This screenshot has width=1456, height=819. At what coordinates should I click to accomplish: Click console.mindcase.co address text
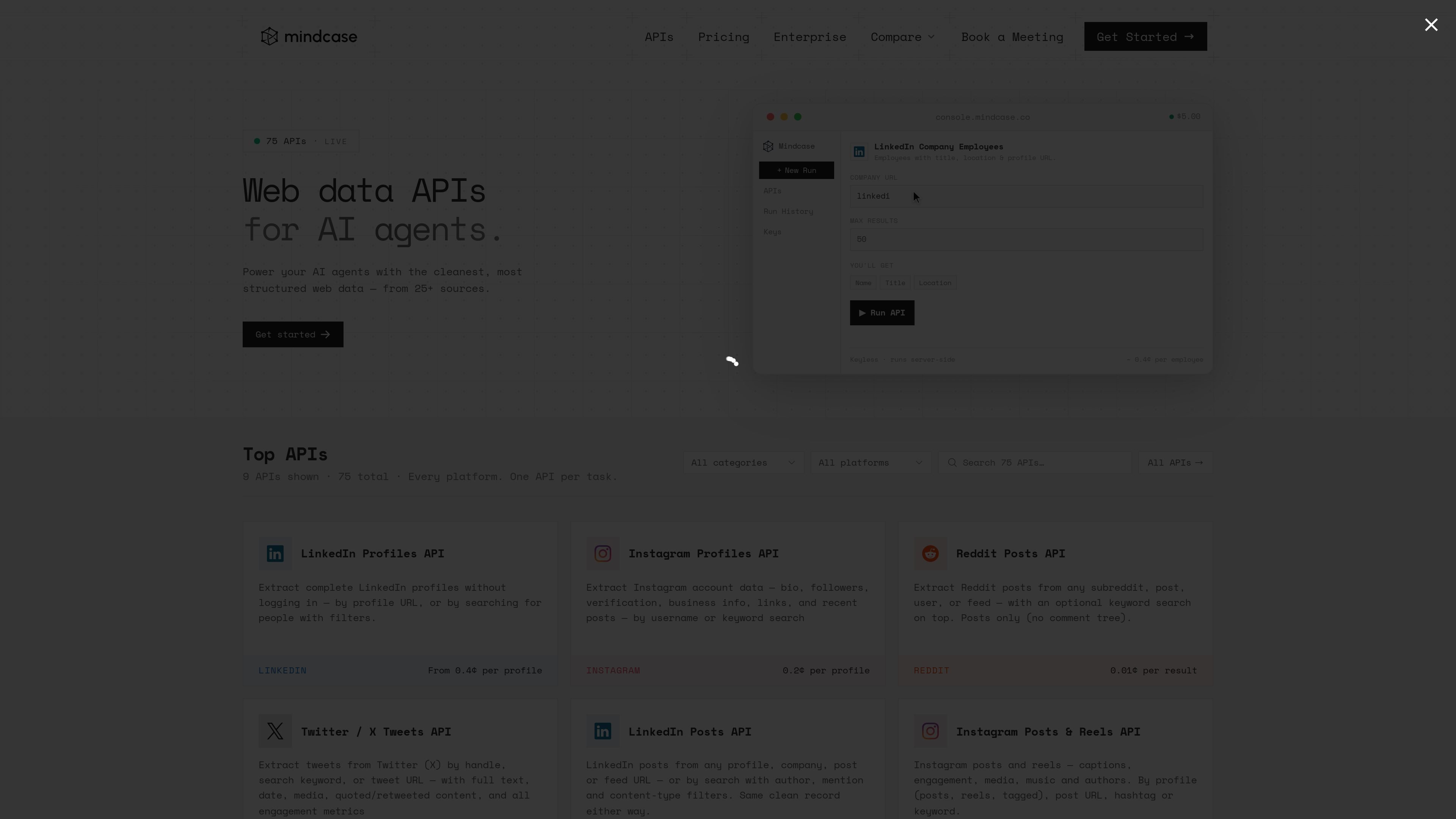pos(982,117)
